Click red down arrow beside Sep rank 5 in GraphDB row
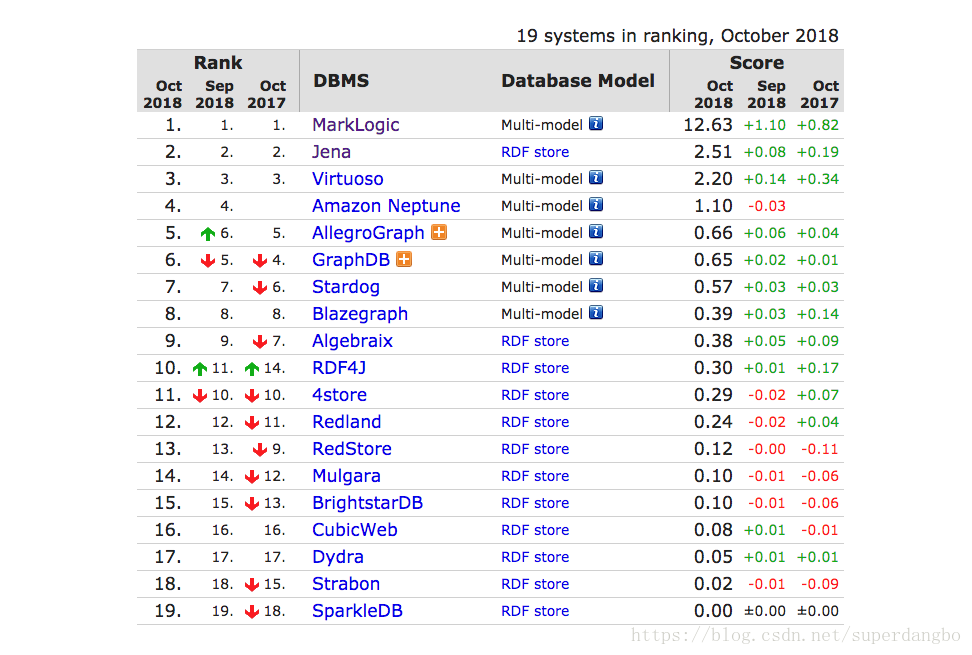Image resolution: width=972 pixels, height=655 pixels. (208, 261)
